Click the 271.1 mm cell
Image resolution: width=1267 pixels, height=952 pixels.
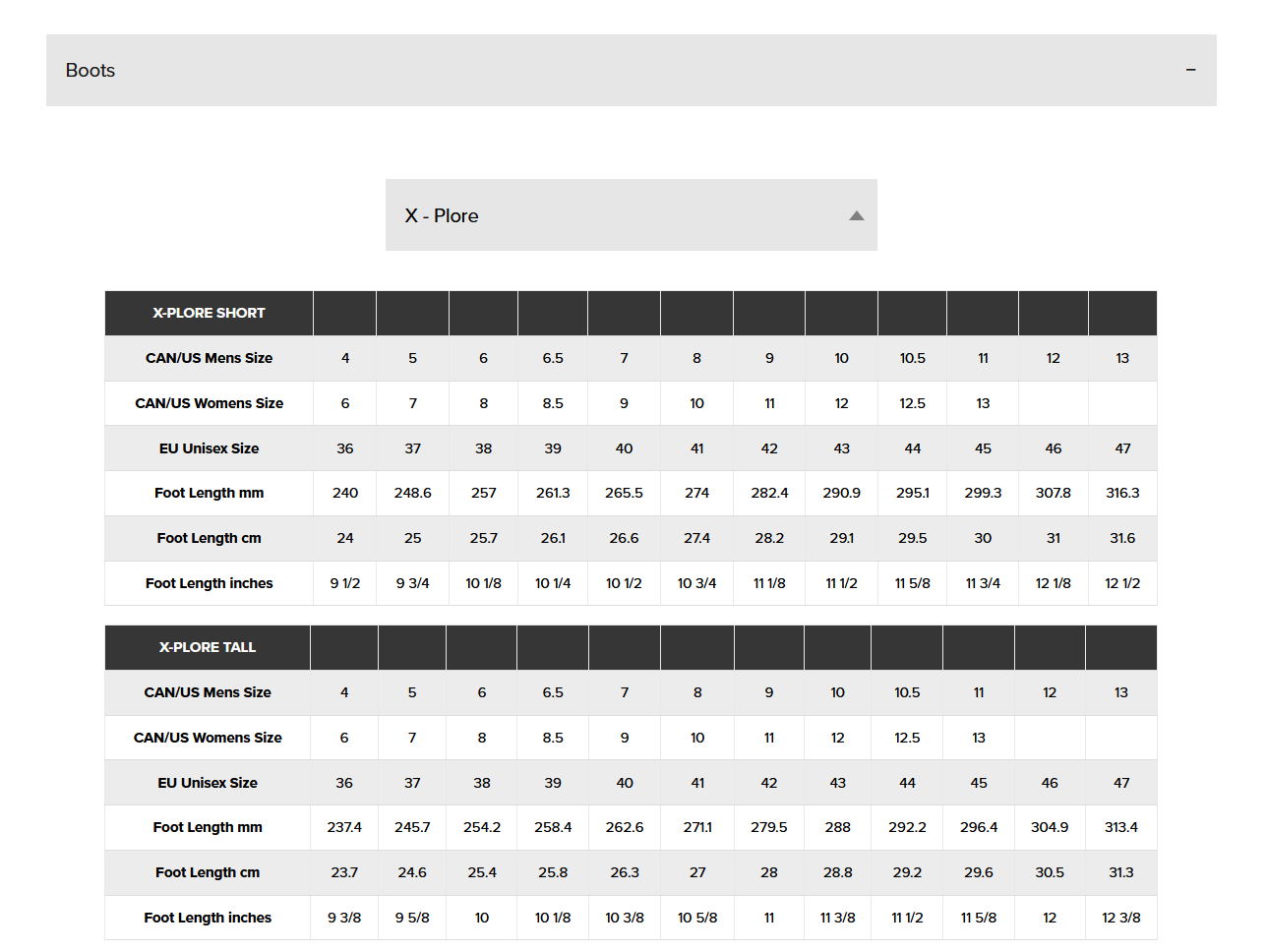697,827
